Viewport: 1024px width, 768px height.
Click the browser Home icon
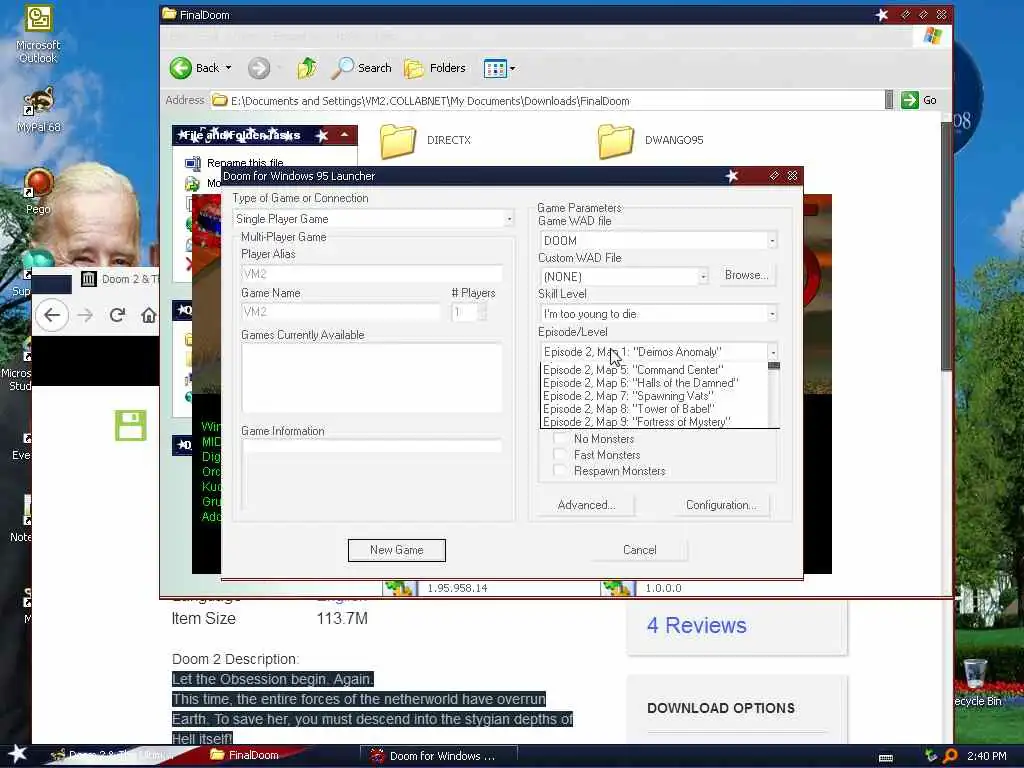(149, 315)
